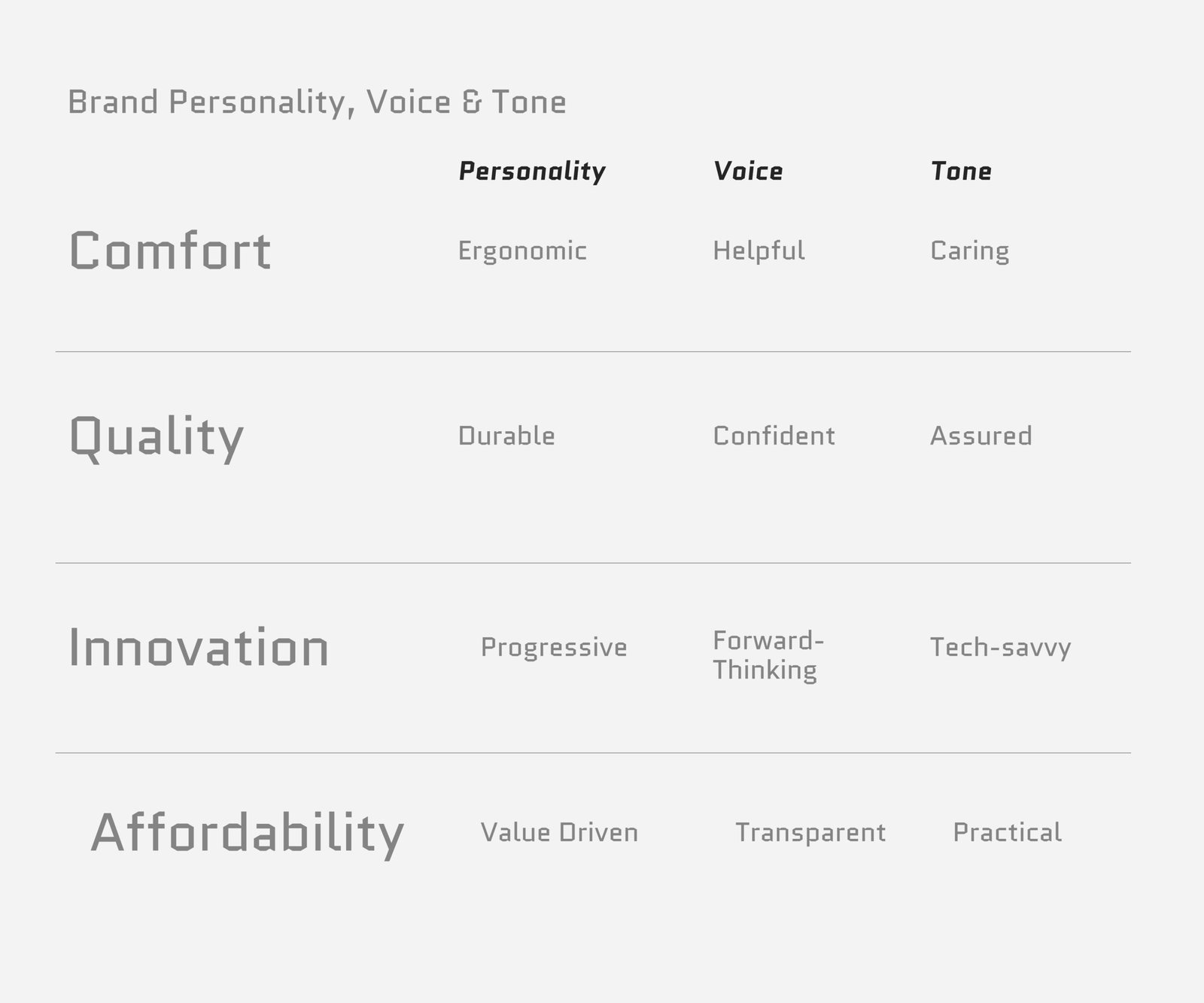Click the Innovation row heading
Viewport: 1204px width, 1003px height.
tap(199, 648)
